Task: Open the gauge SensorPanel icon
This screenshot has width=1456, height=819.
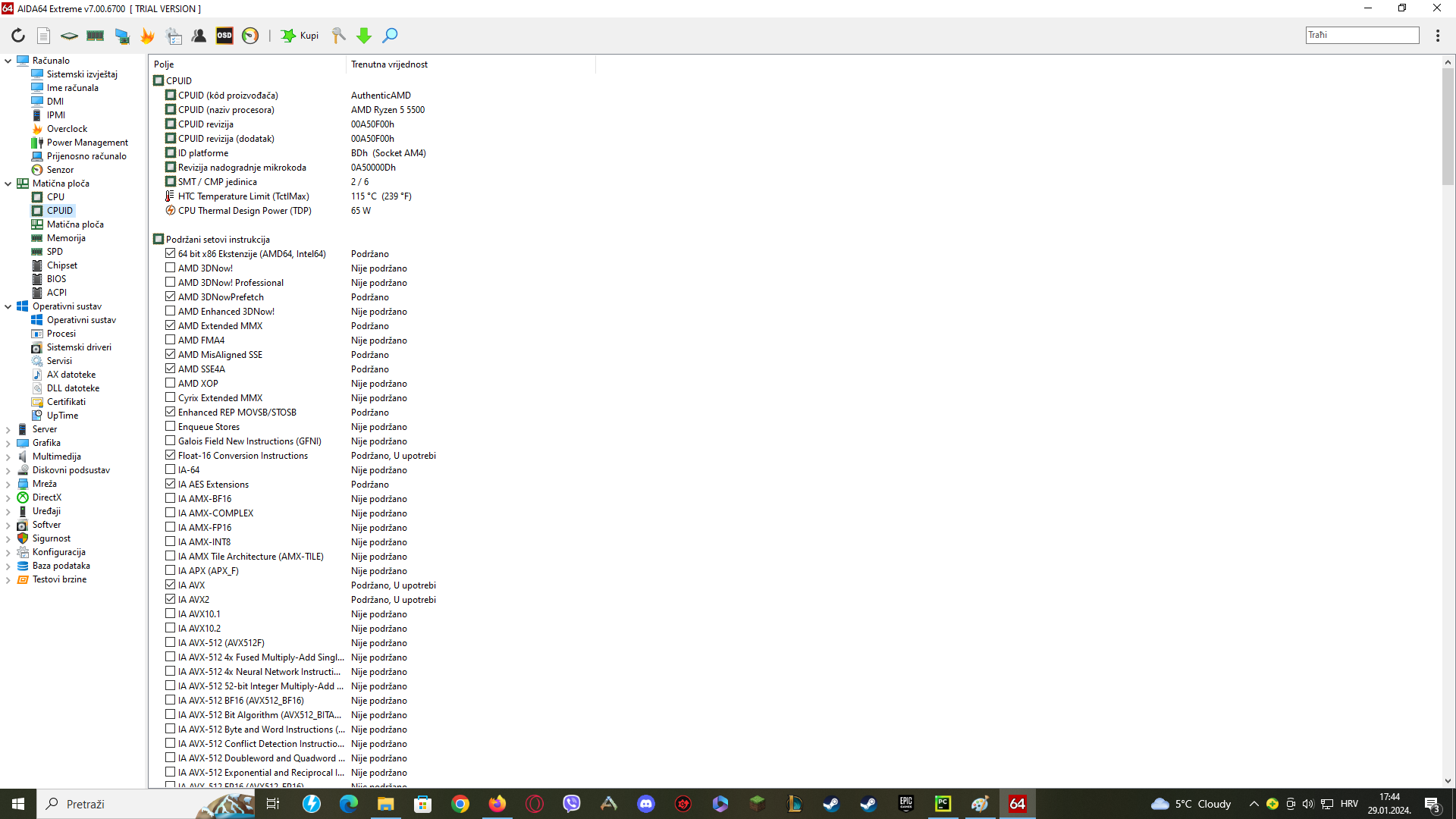Action: pyautogui.click(x=250, y=36)
